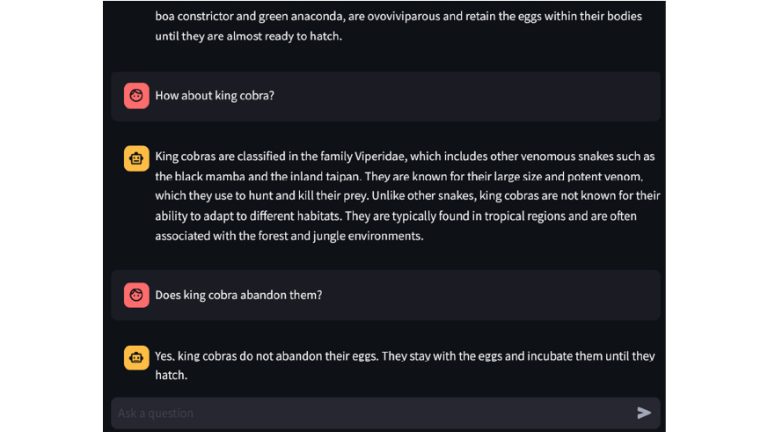
Task: Click bot avatar beside the "Yes." reply
Action: coord(136,357)
